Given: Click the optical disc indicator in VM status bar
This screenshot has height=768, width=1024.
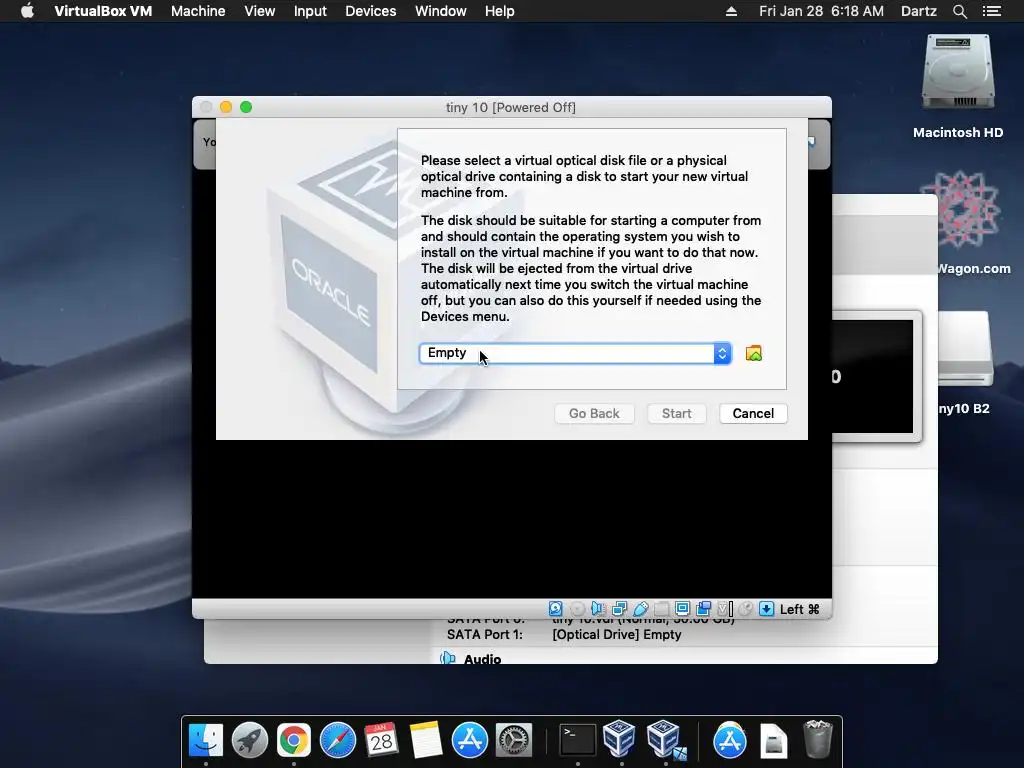Looking at the screenshot, I should click(577, 609).
